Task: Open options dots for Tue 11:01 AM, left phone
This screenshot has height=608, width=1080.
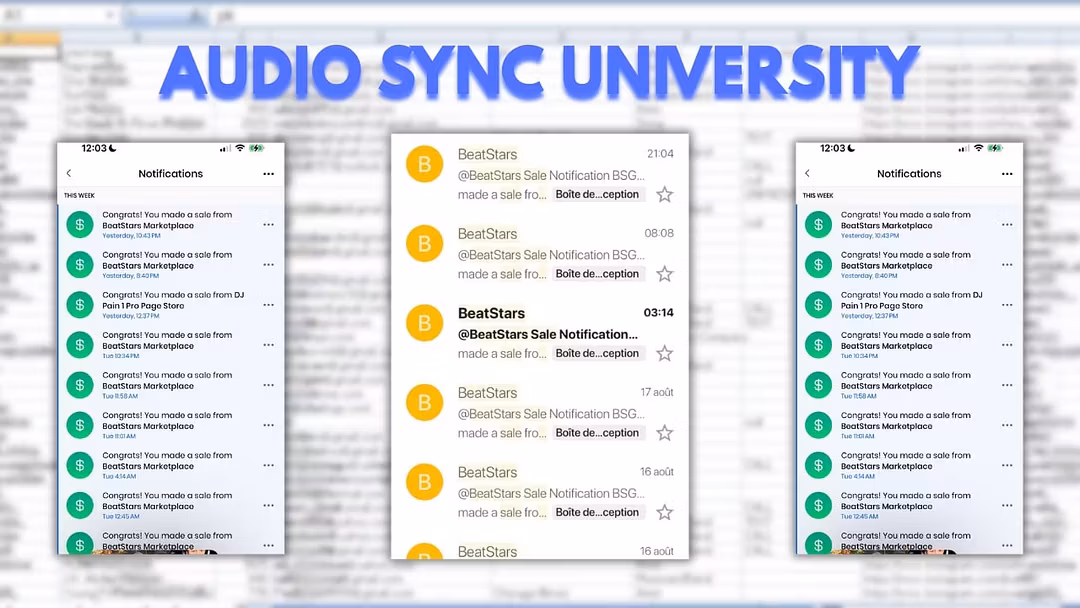Action: (269, 425)
